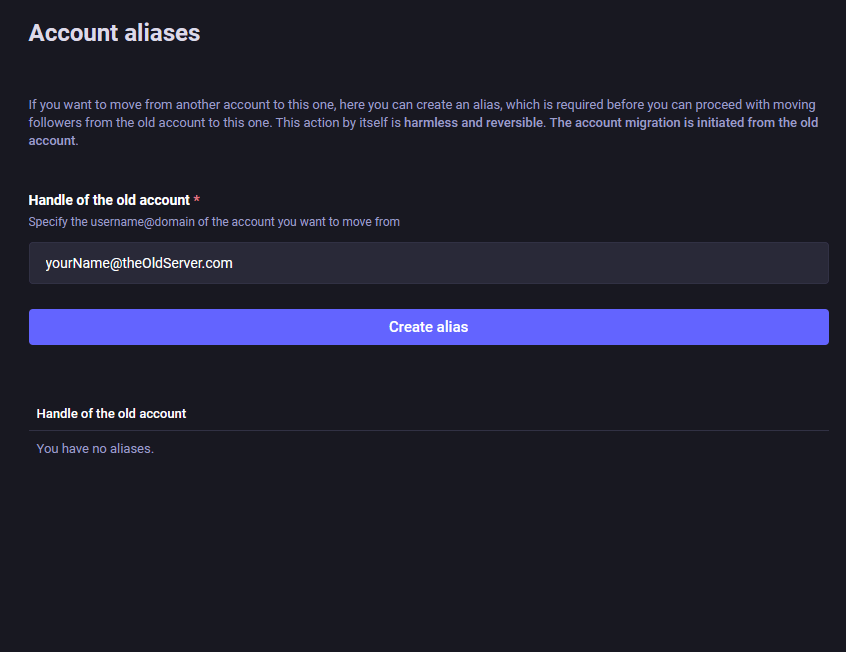Click the divider line below the table header
The image size is (846, 652).
(x=428, y=430)
